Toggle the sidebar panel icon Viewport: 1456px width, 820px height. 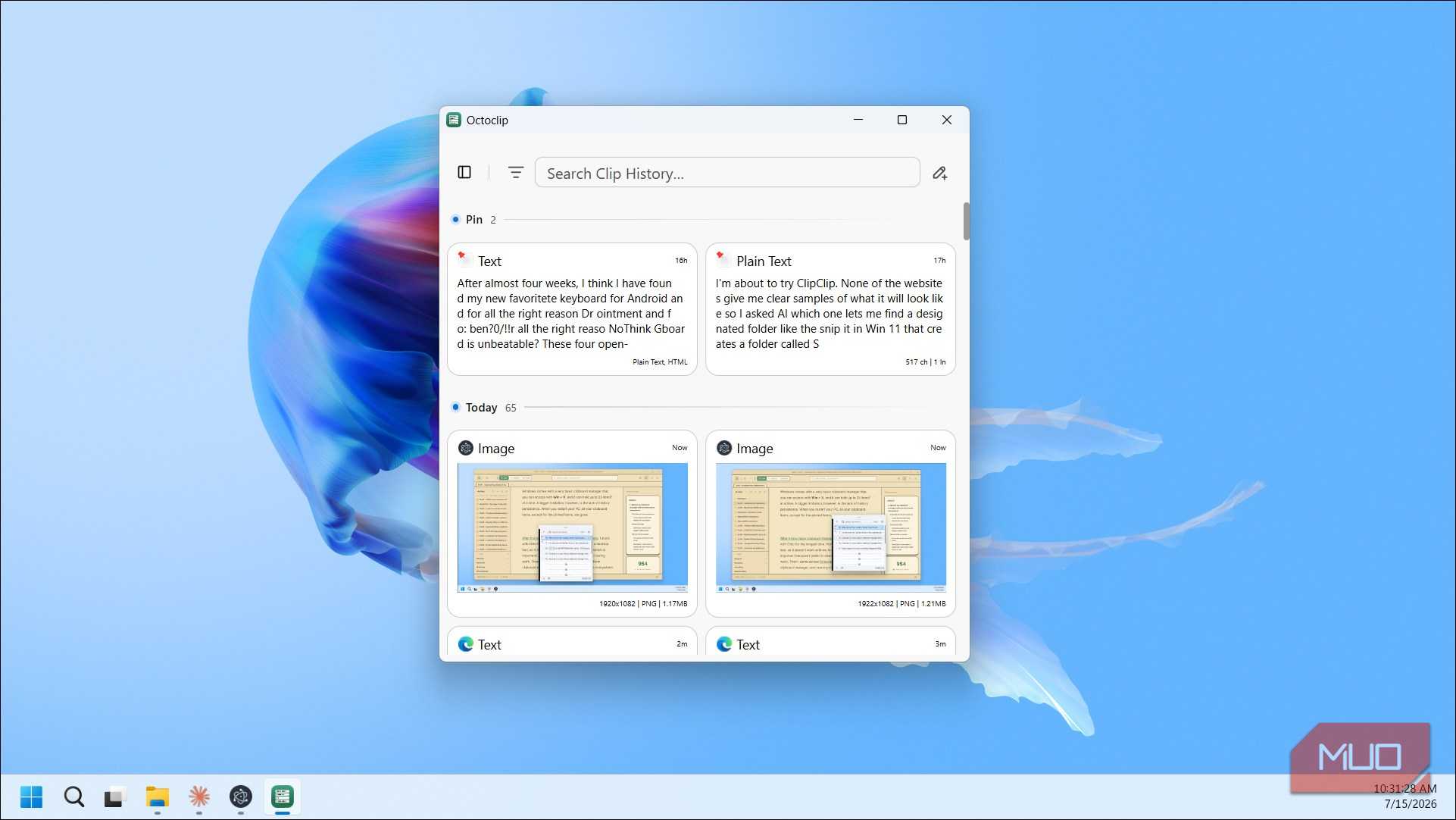click(x=464, y=173)
